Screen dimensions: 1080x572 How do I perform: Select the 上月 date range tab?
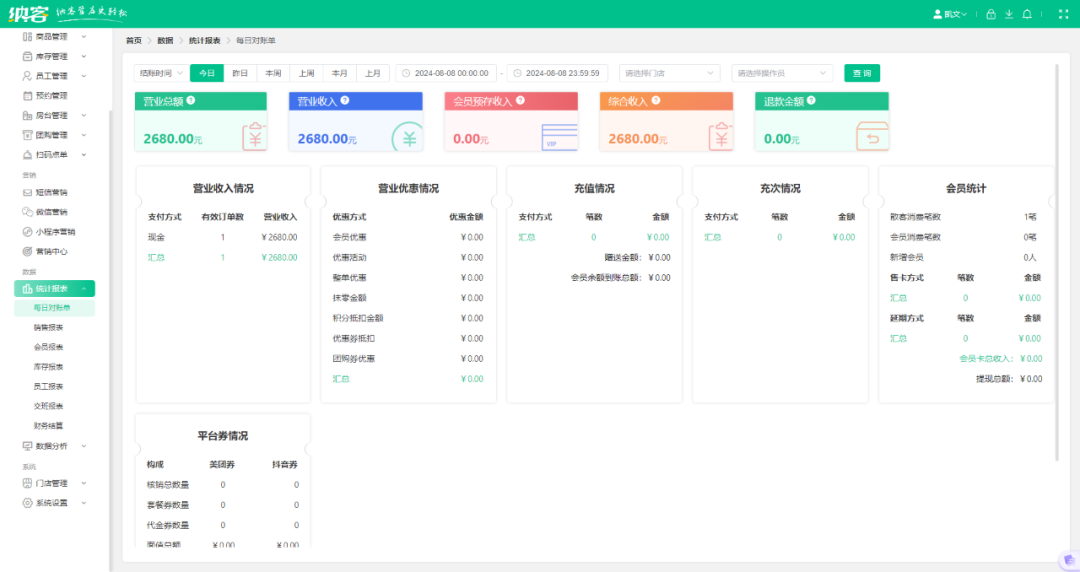373,73
